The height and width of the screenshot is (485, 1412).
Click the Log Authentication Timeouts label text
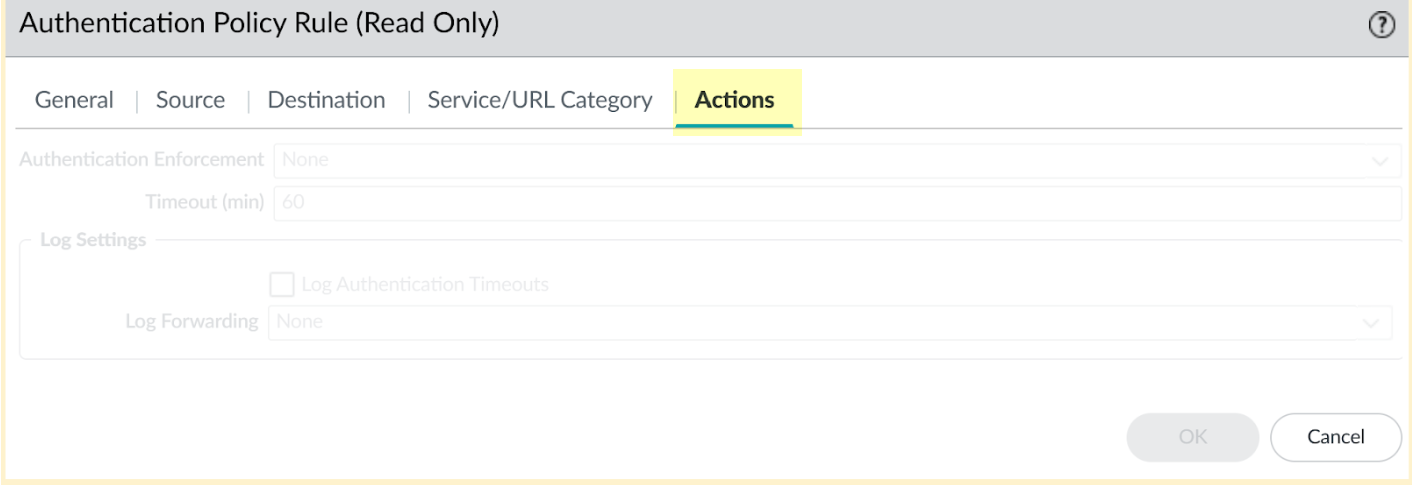tap(425, 285)
